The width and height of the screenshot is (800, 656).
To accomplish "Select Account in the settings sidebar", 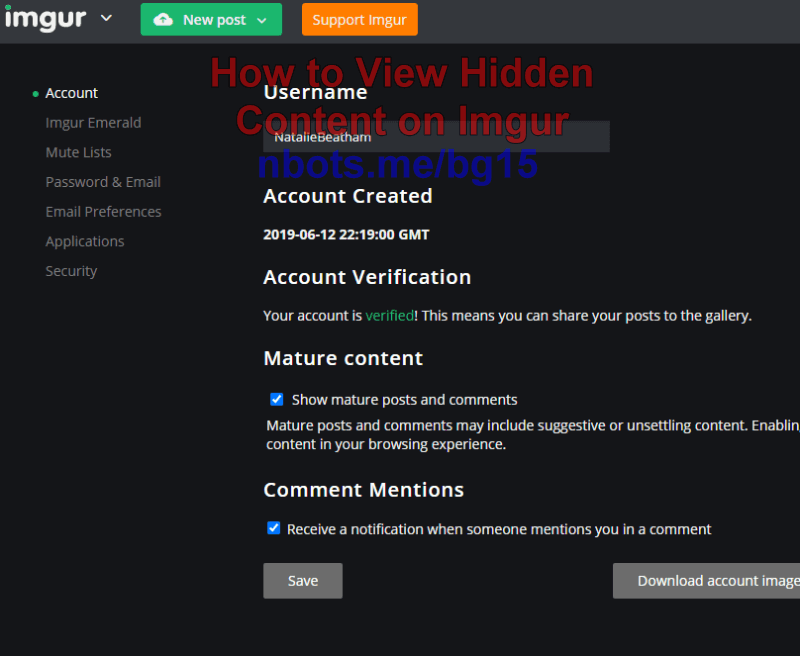I will click(71, 93).
